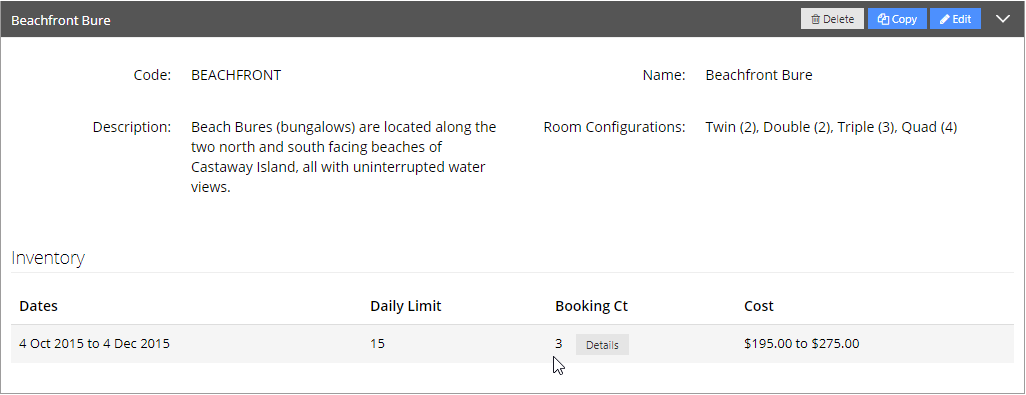Click the trash can icon on Delete
The height and width of the screenshot is (395, 1026).
coord(815,20)
